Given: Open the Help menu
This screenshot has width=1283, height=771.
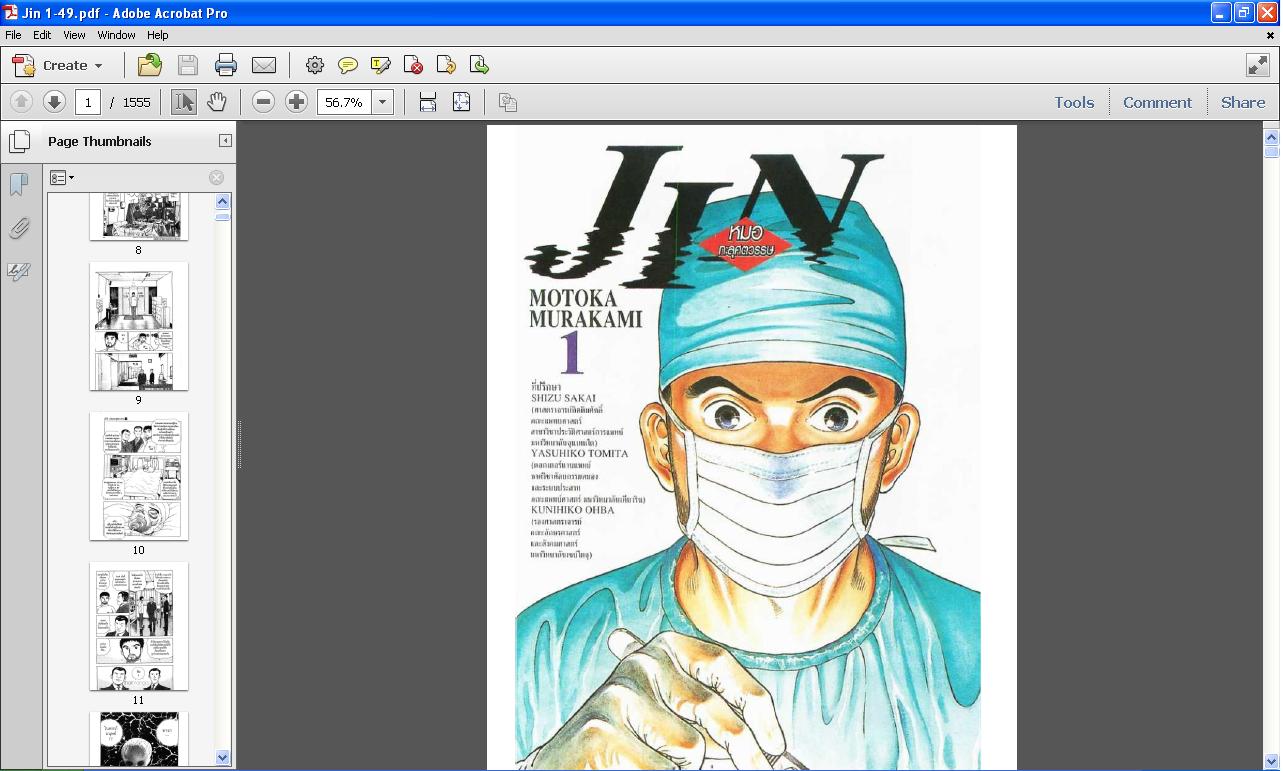Looking at the screenshot, I should click(x=158, y=35).
